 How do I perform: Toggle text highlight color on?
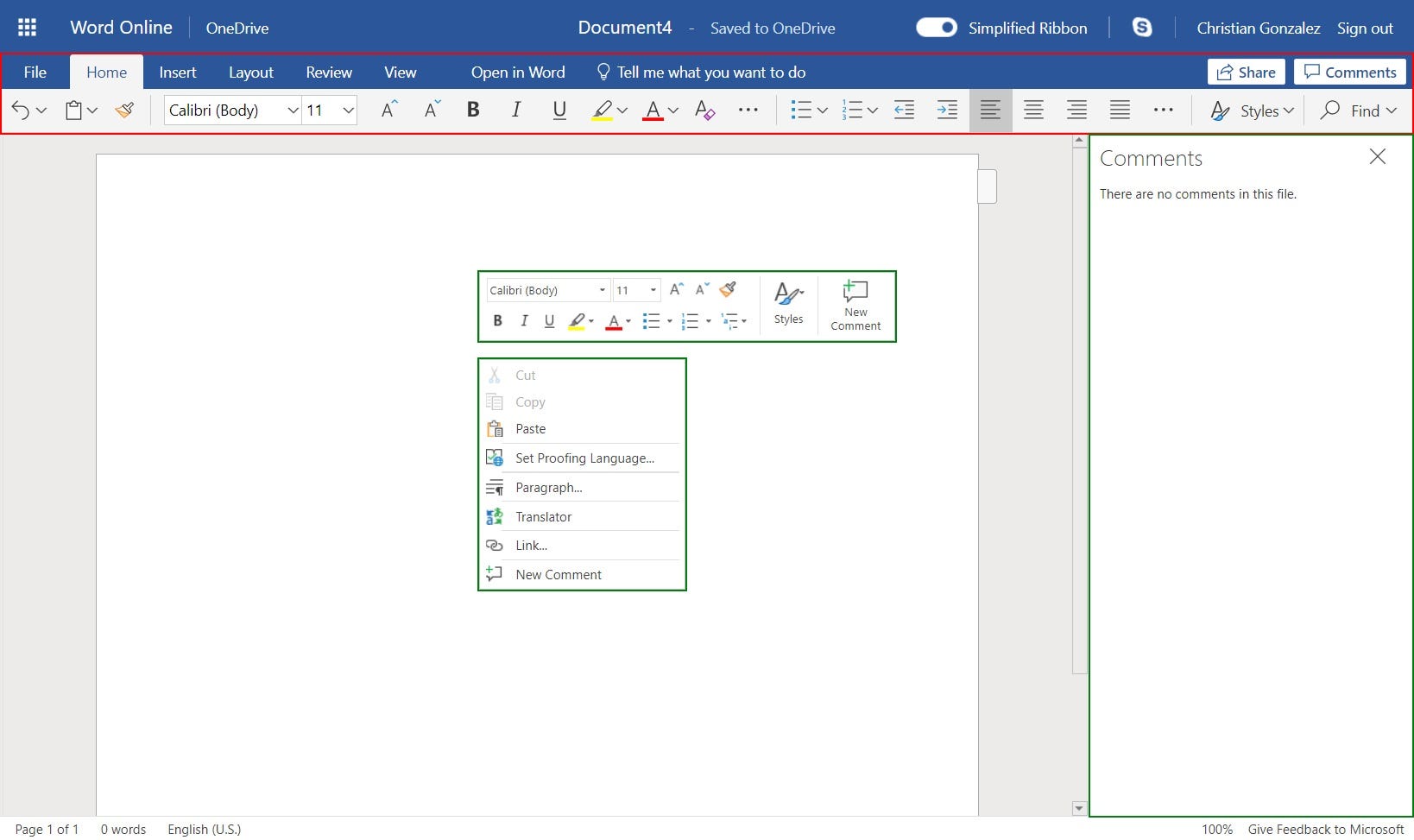click(x=603, y=110)
